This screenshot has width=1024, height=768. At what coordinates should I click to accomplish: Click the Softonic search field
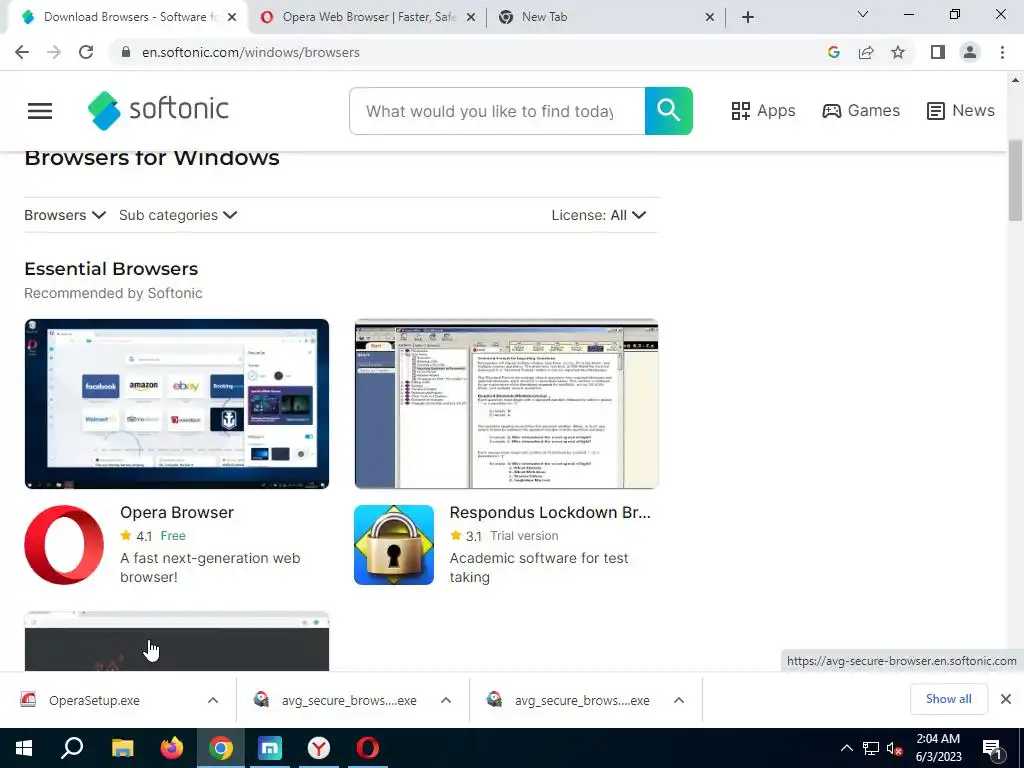497,111
